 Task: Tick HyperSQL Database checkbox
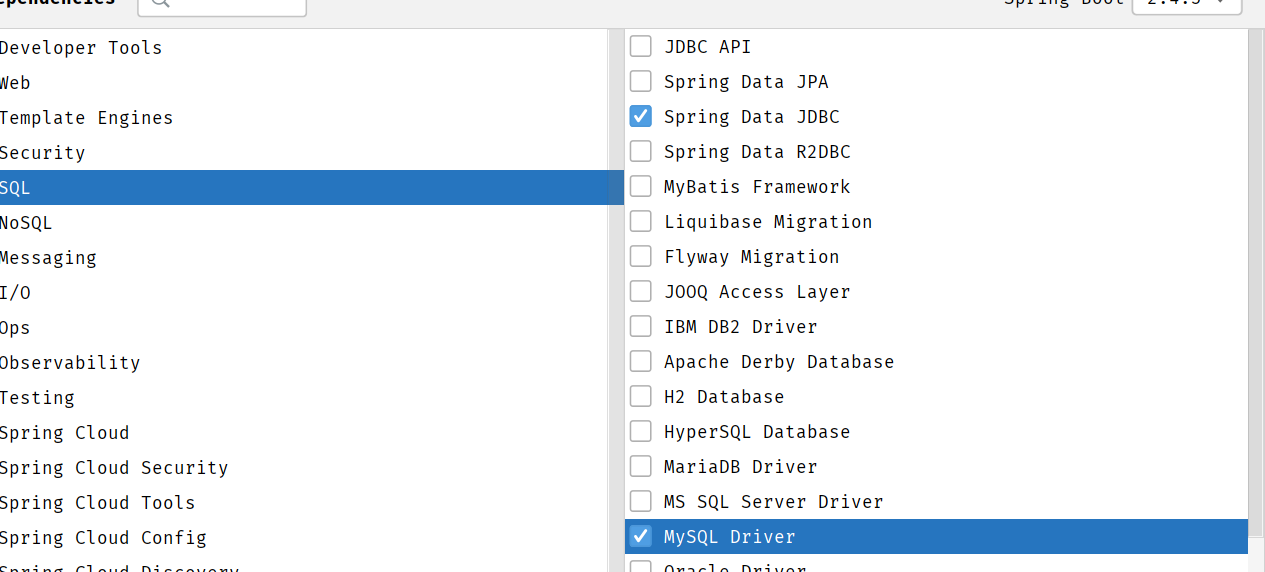641,431
